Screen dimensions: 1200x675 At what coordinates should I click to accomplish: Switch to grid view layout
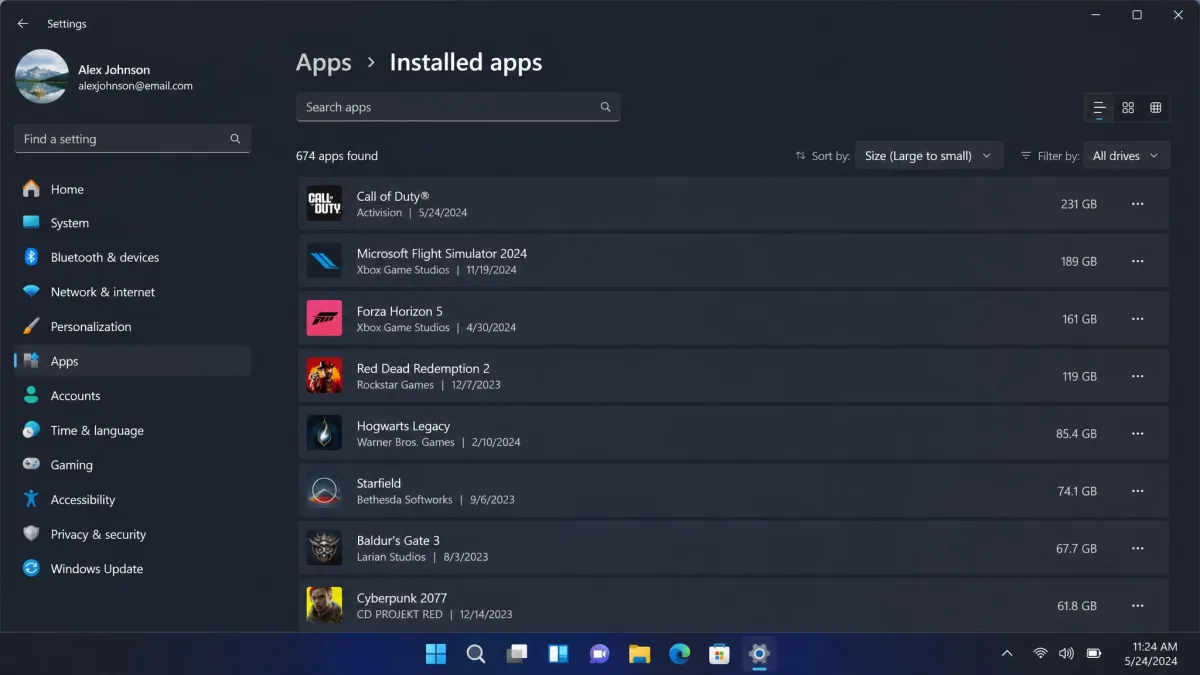click(1128, 107)
